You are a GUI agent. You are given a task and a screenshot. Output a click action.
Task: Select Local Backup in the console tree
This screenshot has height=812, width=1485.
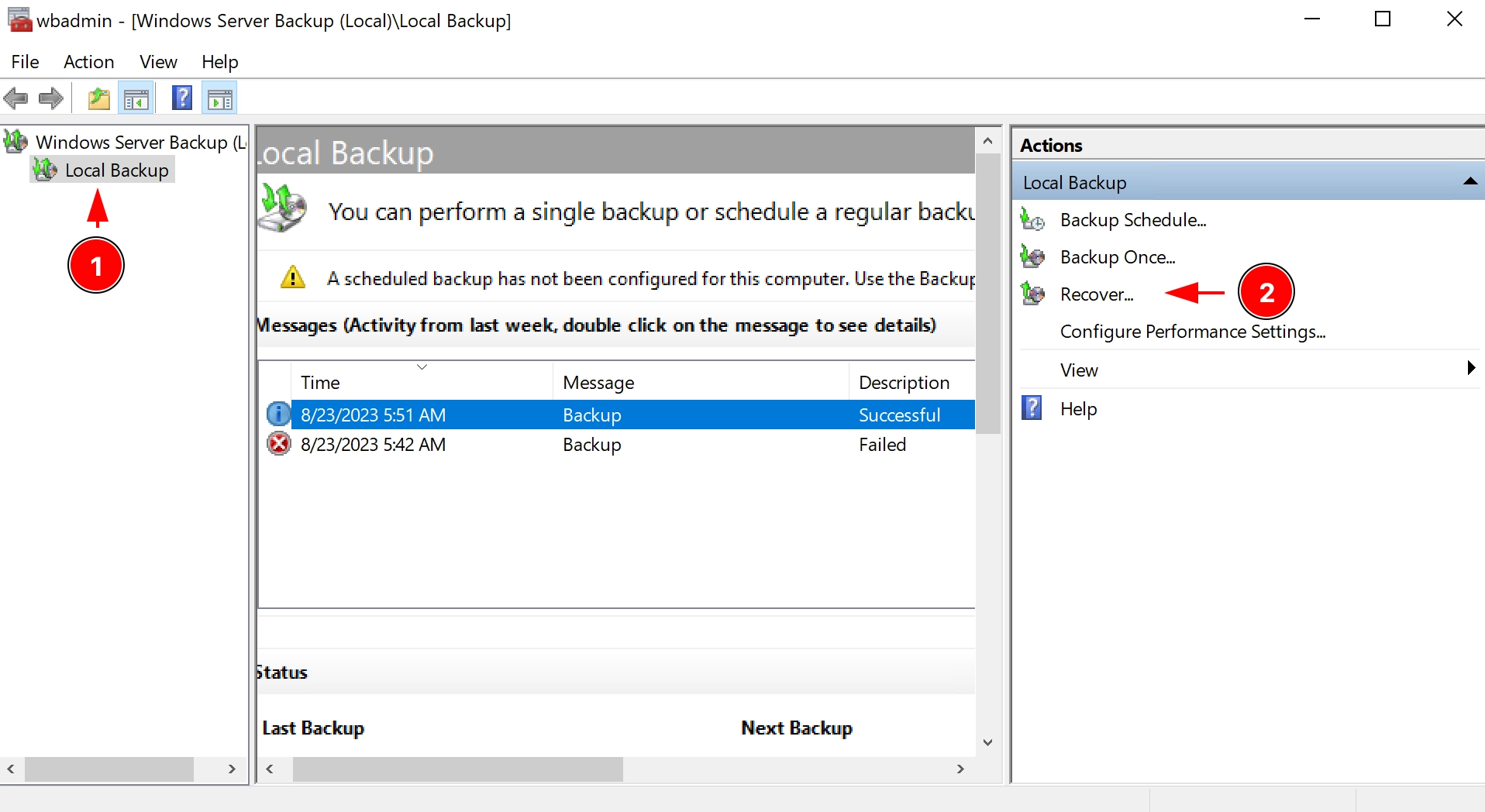coord(116,170)
